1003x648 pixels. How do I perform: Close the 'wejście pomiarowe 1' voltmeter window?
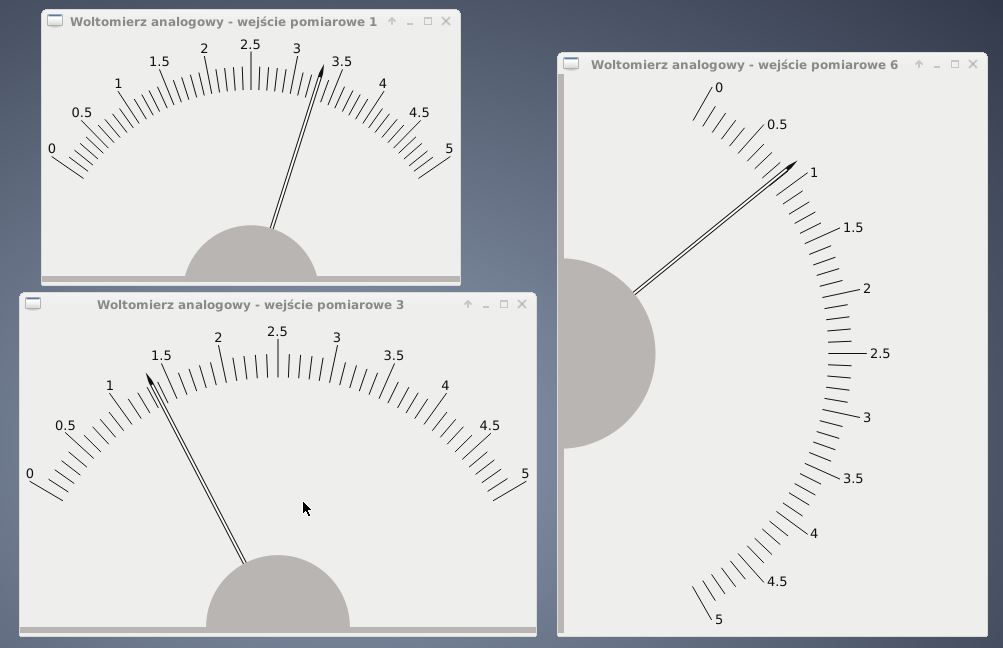[x=446, y=21]
